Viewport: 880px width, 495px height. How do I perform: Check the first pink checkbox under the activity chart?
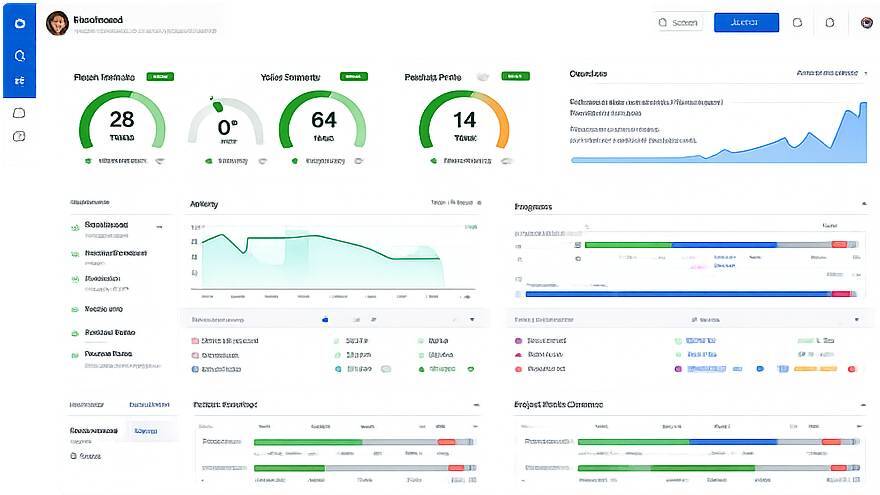195,341
